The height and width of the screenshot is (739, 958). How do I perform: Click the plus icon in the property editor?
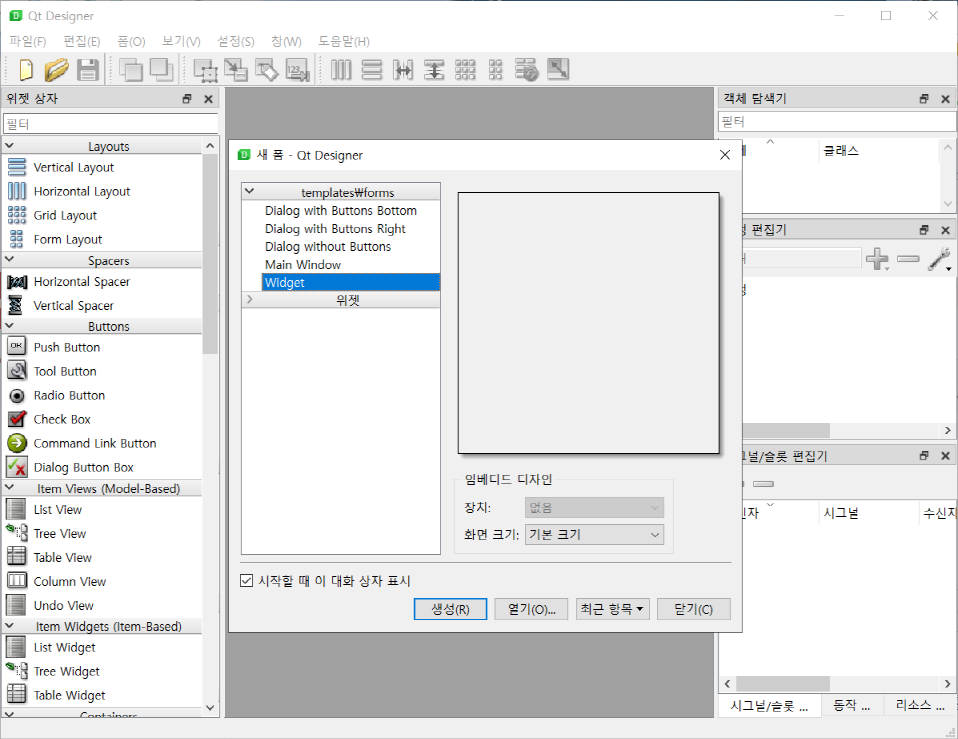[x=877, y=259]
